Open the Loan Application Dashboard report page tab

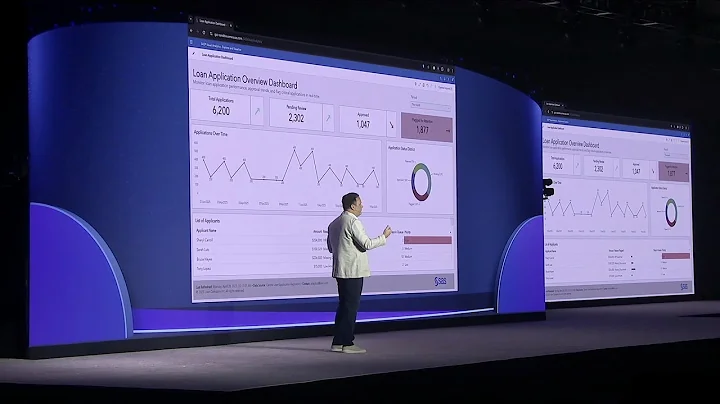[217, 56]
